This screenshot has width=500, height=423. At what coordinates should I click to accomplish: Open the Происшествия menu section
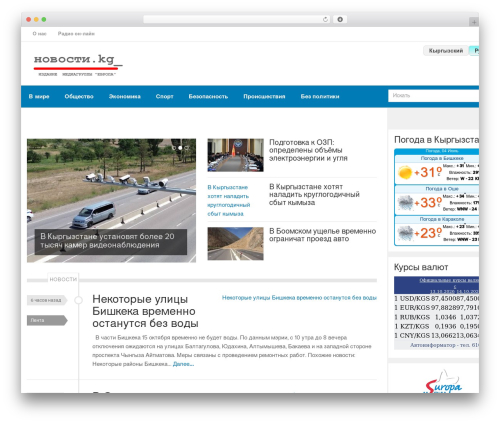coord(264,96)
